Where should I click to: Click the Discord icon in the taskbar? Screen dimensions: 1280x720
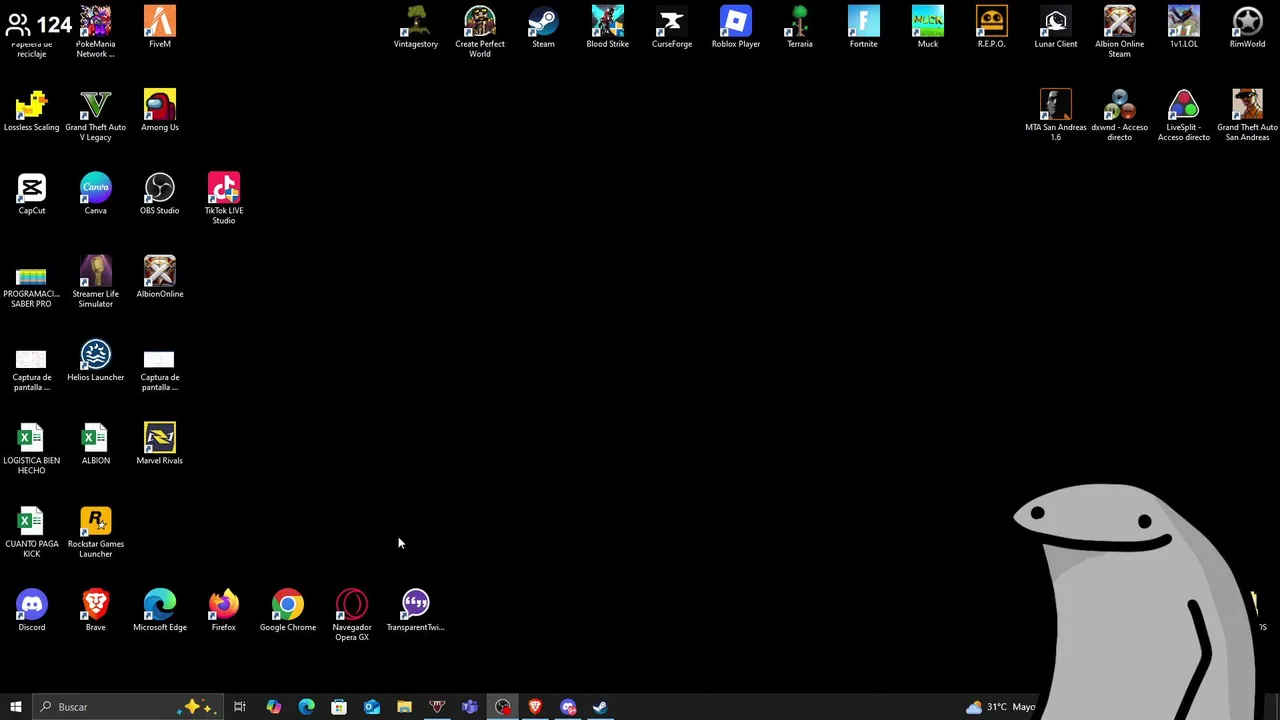568,707
